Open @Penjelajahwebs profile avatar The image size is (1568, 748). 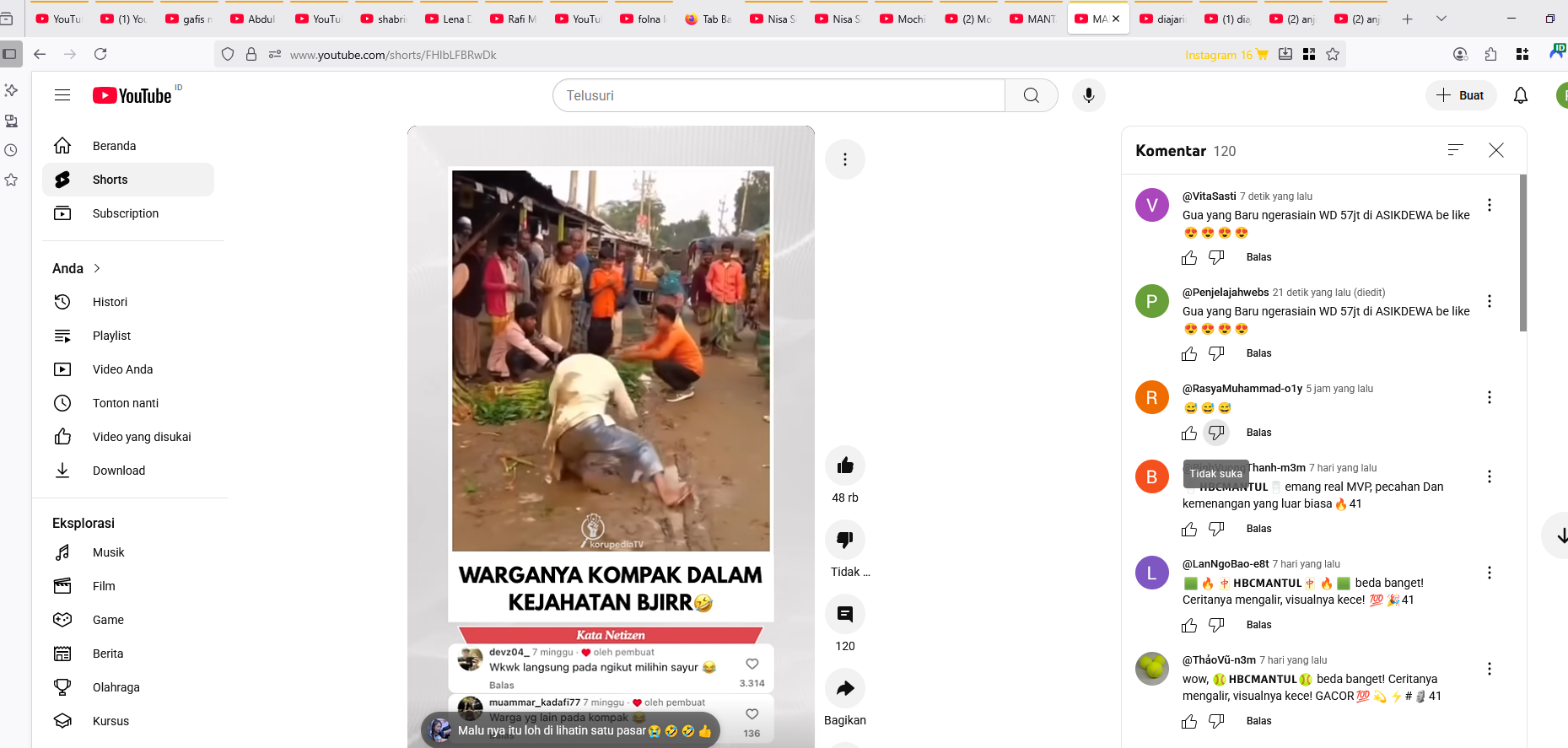(x=1152, y=301)
